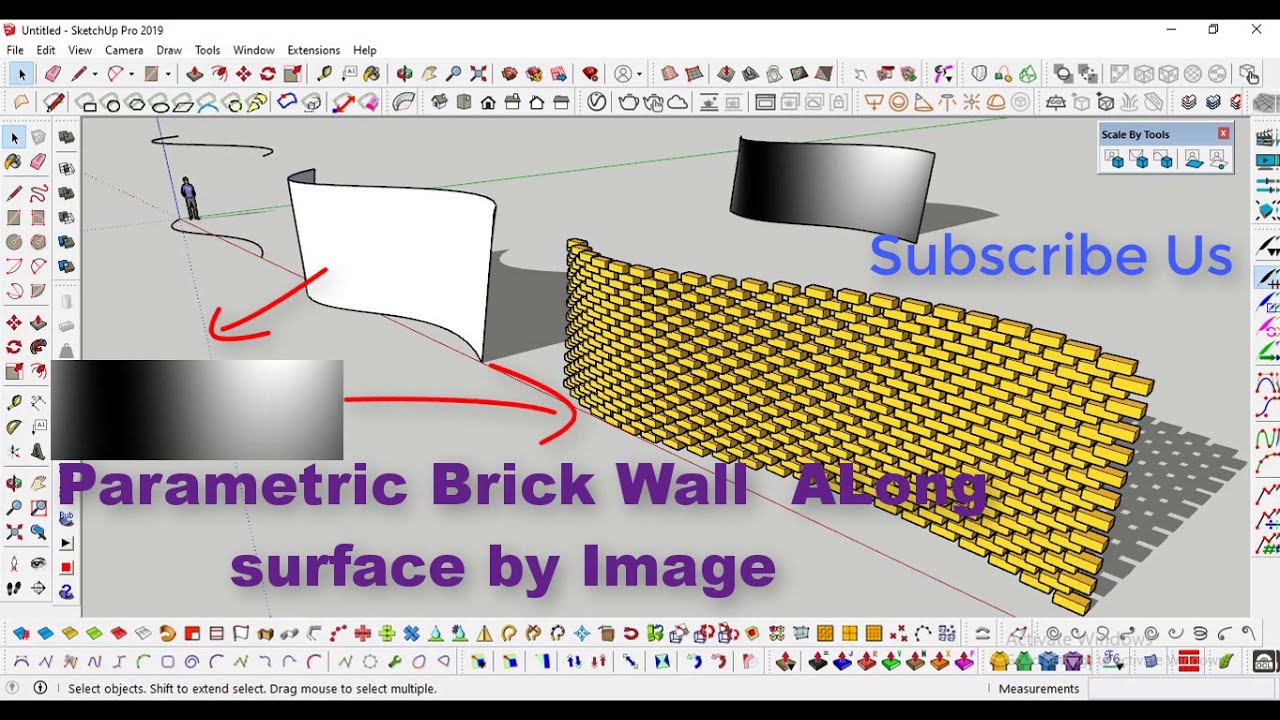Click the red stop button in left palette

pos(66,568)
